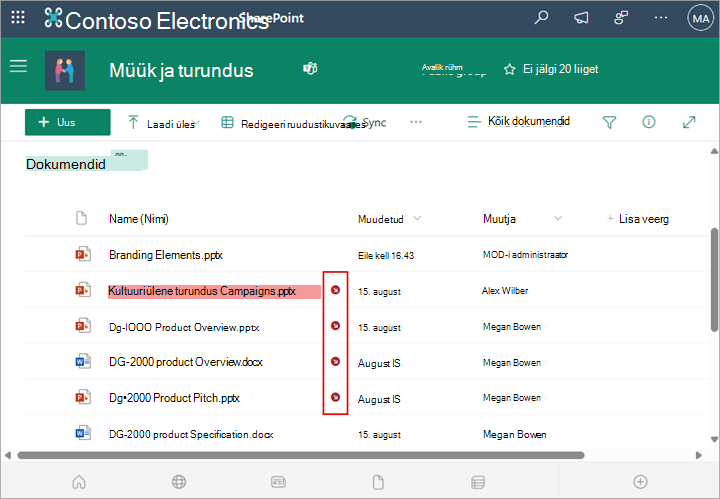Click the Müük ja turundus site logo
The width and height of the screenshot is (720, 499).
pos(65,70)
